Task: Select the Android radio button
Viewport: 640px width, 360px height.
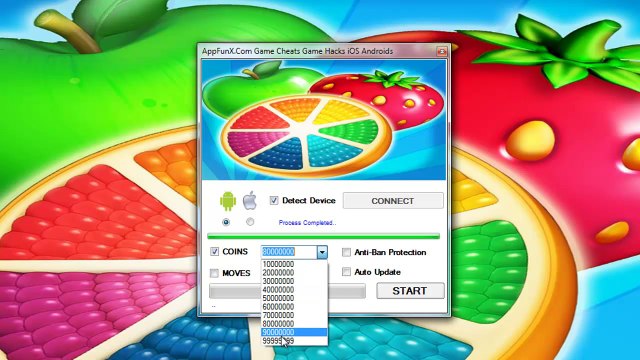Action: (226, 222)
